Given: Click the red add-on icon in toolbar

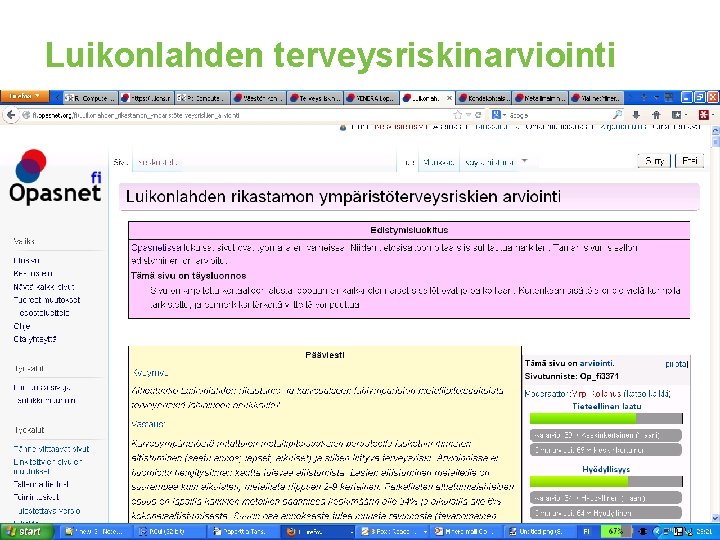Looking at the screenshot, I should (x=703, y=115).
